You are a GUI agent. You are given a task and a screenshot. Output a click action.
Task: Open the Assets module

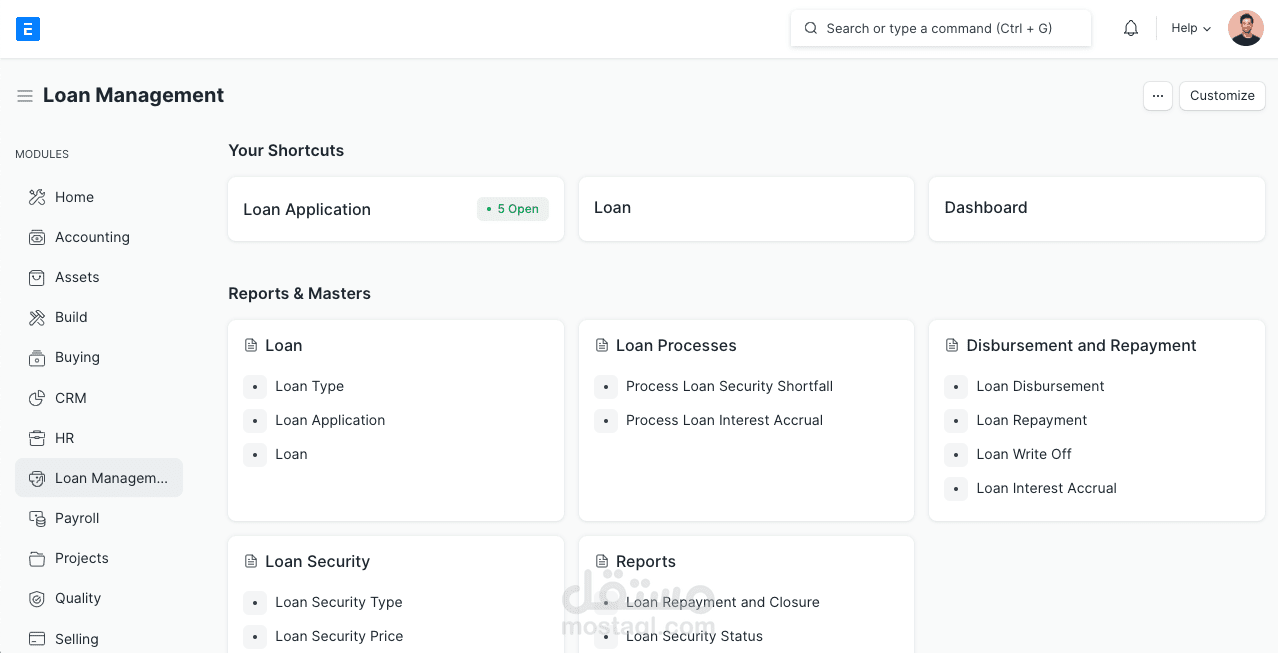(x=77, y=277)
